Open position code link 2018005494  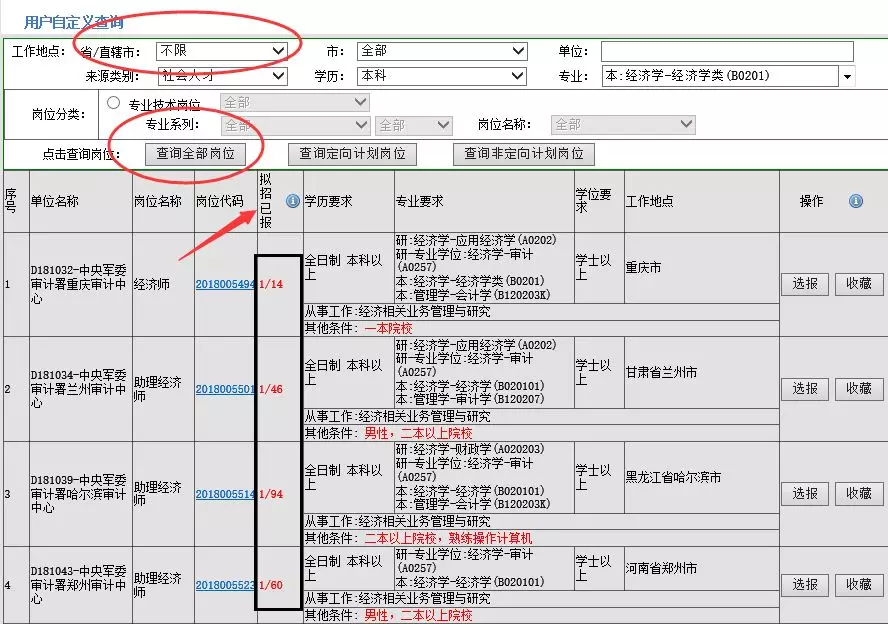pyautogui.click(x=226, y=284)
